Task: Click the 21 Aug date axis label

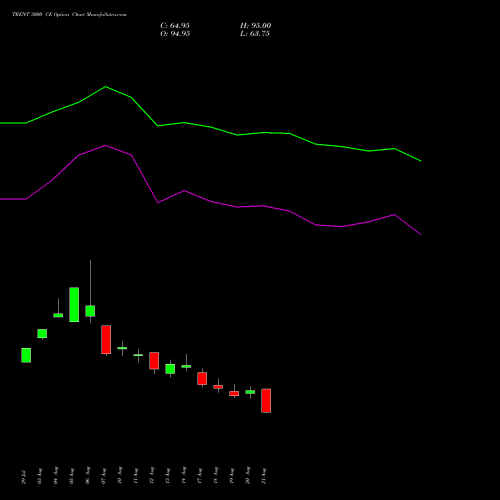Action: coord(263,476)
